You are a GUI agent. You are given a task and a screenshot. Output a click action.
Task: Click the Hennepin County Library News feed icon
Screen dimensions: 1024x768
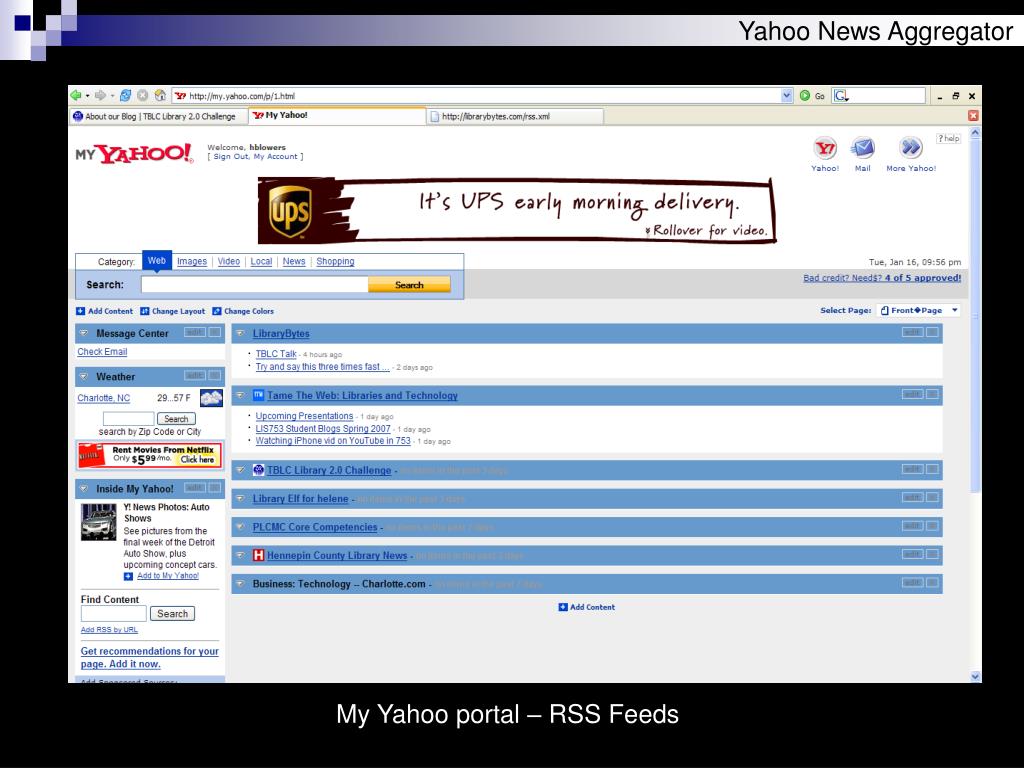click(x=259, y=555)
